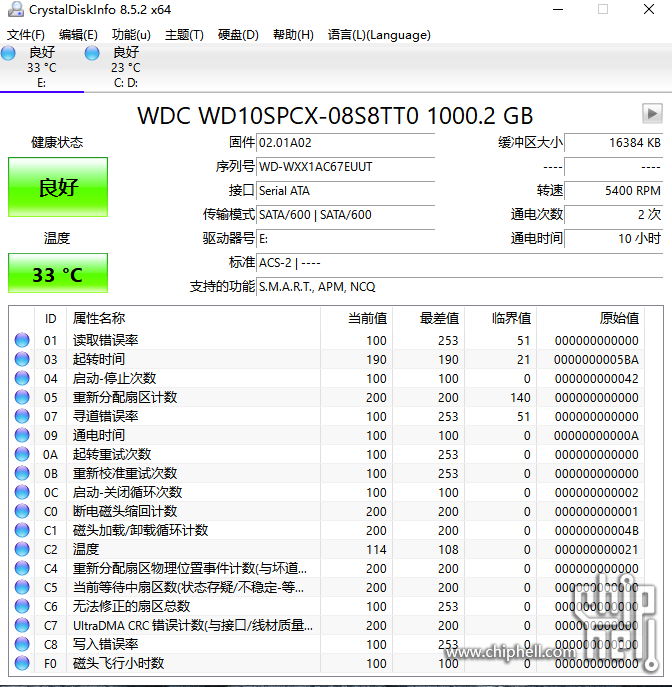Click disk title WDC WD10SPCX-08S8TT0 1000.2 GB
Image resolution: width=672 pixels, height=687 pixels.
335,116
